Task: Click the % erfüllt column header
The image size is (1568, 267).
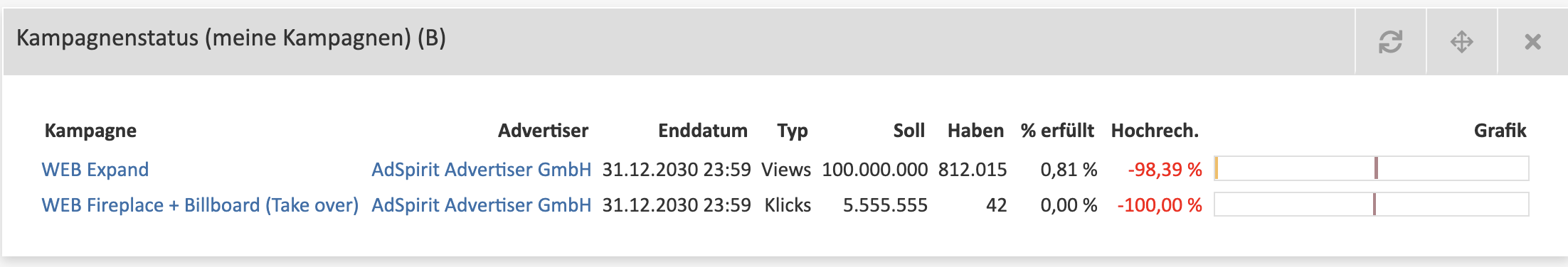Action: tap(1057, 131)
